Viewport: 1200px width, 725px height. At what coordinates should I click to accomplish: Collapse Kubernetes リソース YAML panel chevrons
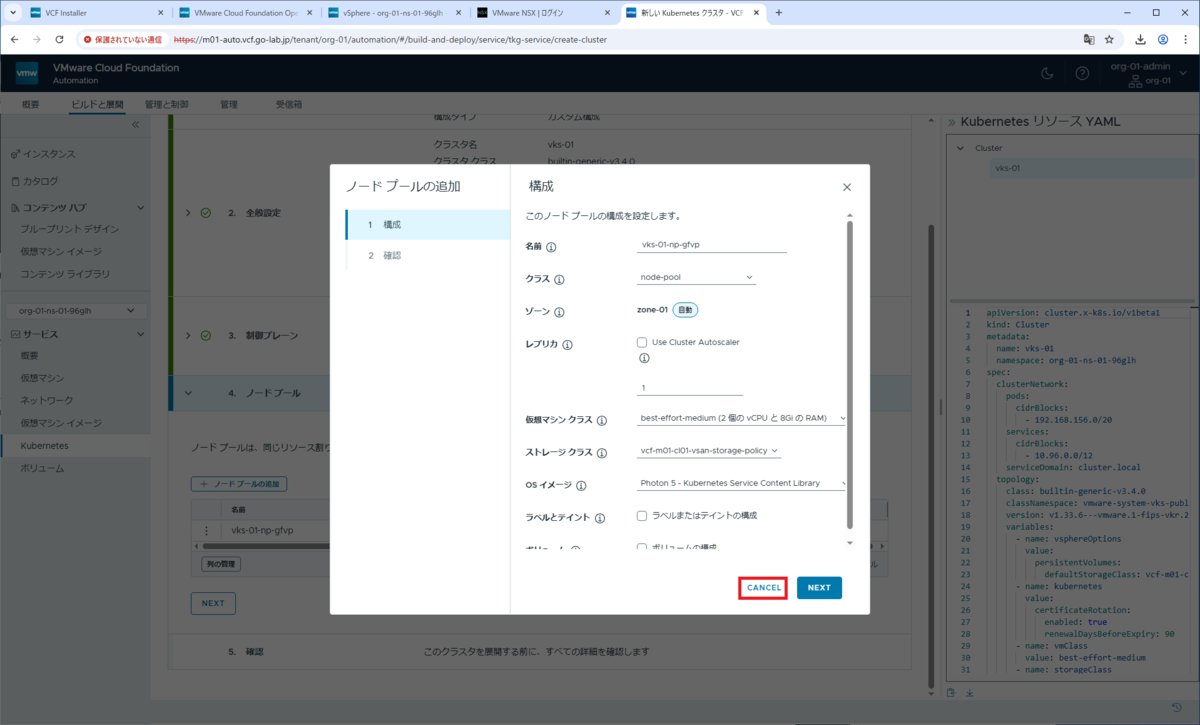click(951, 121)
